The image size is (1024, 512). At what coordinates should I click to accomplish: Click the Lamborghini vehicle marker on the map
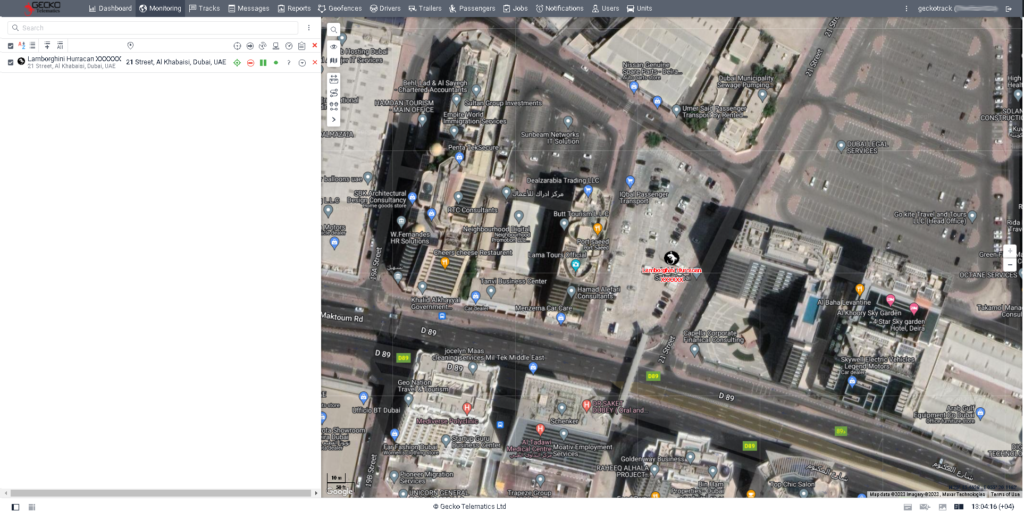point(671,258)
